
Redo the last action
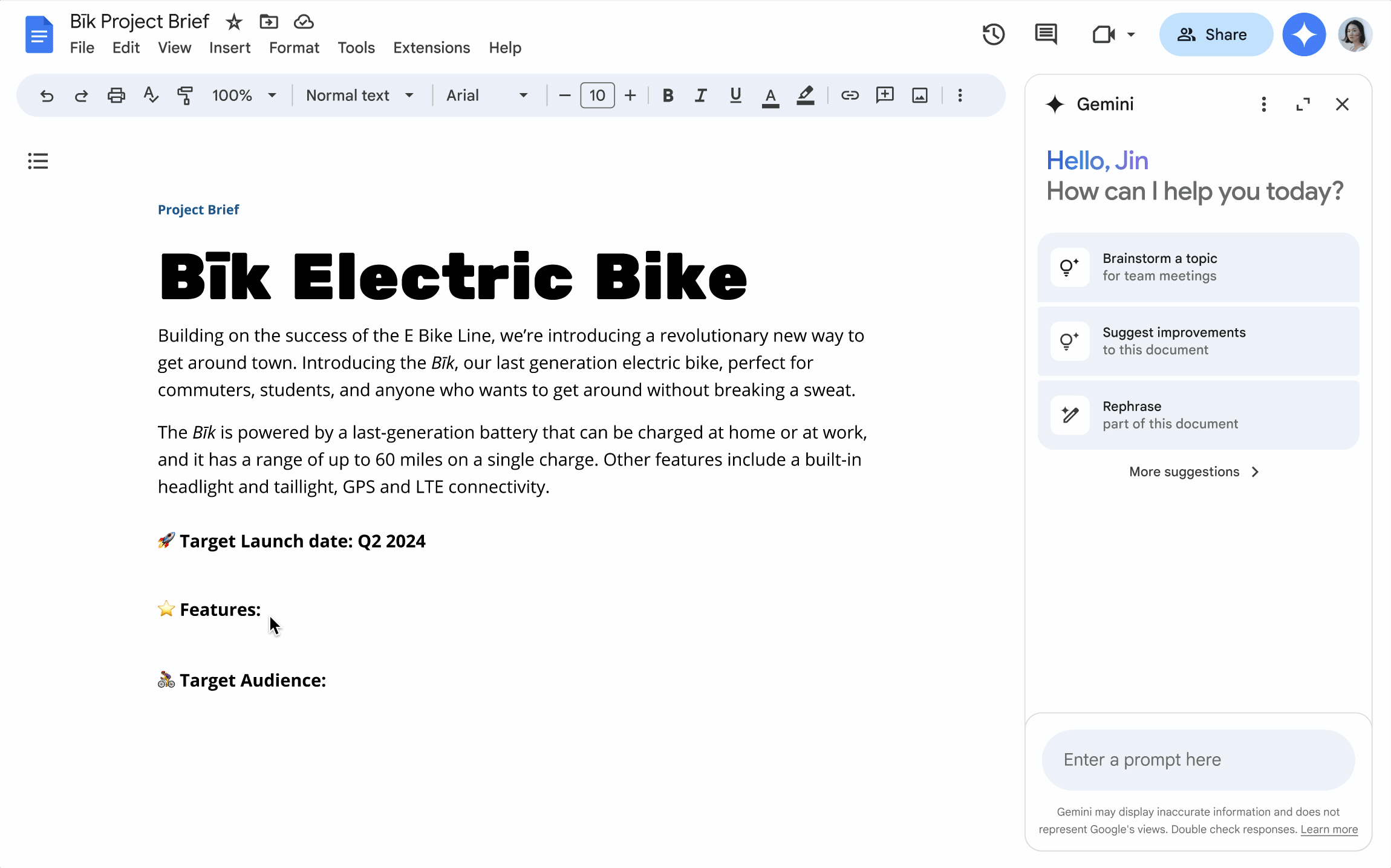[x=80, y=95]
